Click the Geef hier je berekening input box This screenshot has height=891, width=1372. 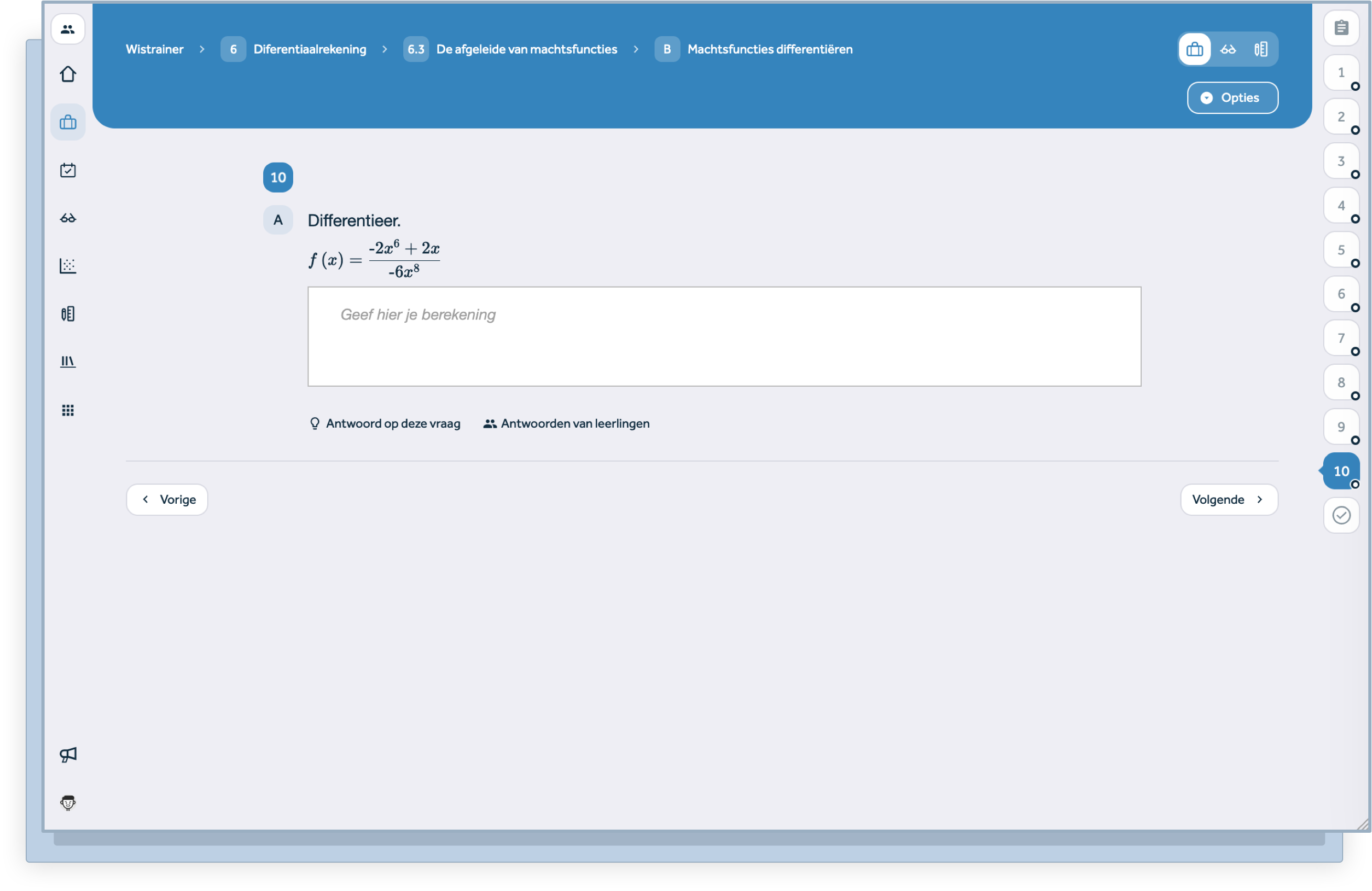(724, 337)
